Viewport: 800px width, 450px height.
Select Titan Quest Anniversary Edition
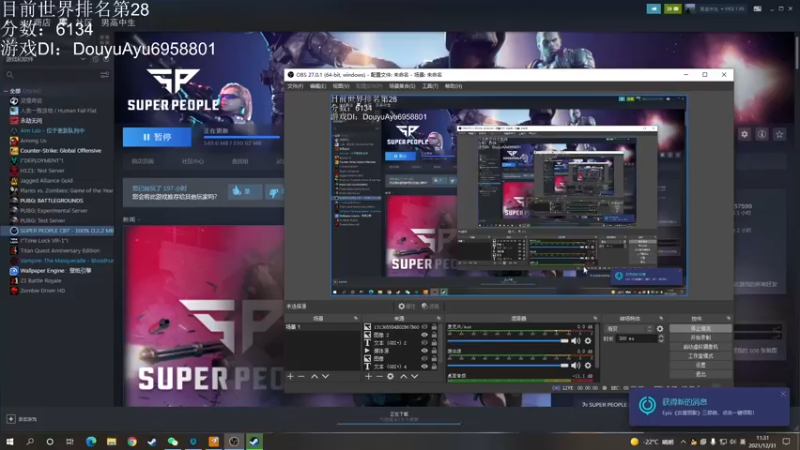60,251
